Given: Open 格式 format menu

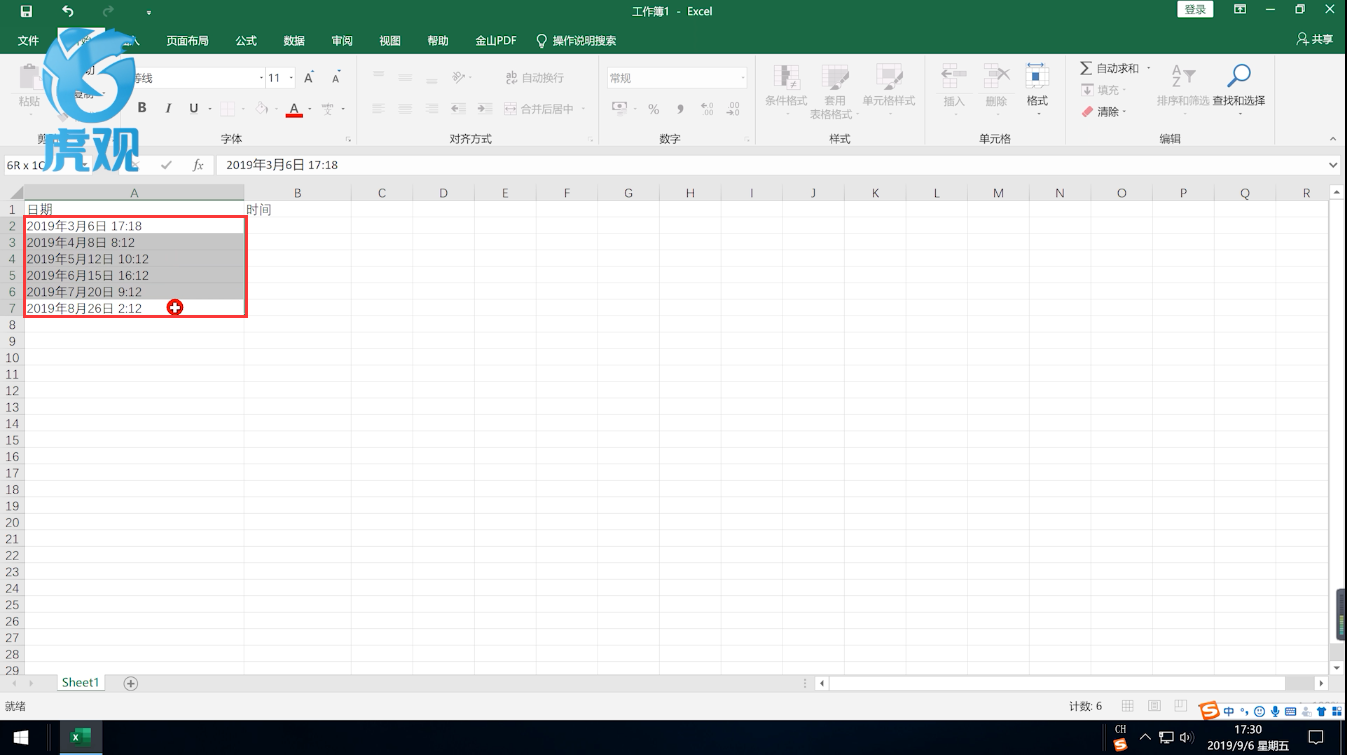Looking at the screenshot, I should click(x=1037, y=89).
